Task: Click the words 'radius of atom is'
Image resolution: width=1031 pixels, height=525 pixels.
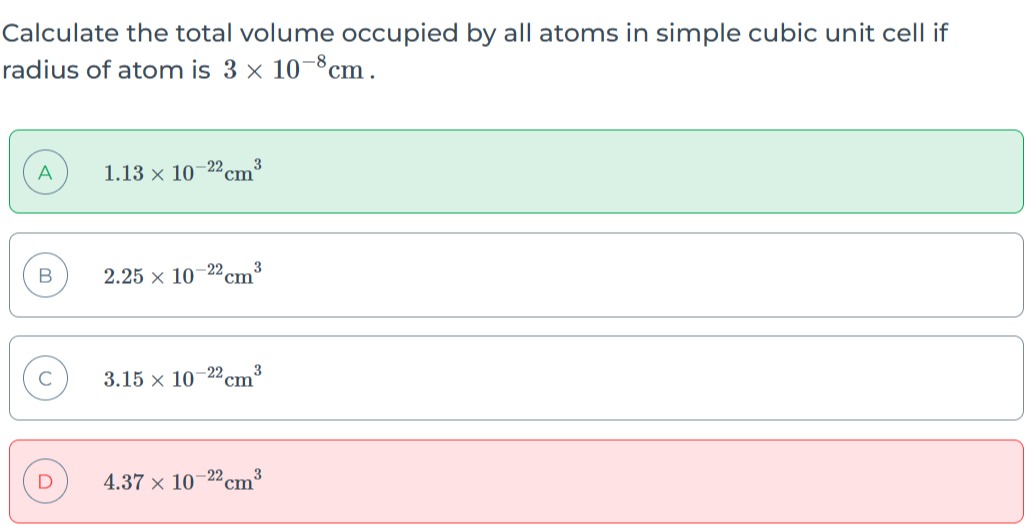Action: coord(106,70)
